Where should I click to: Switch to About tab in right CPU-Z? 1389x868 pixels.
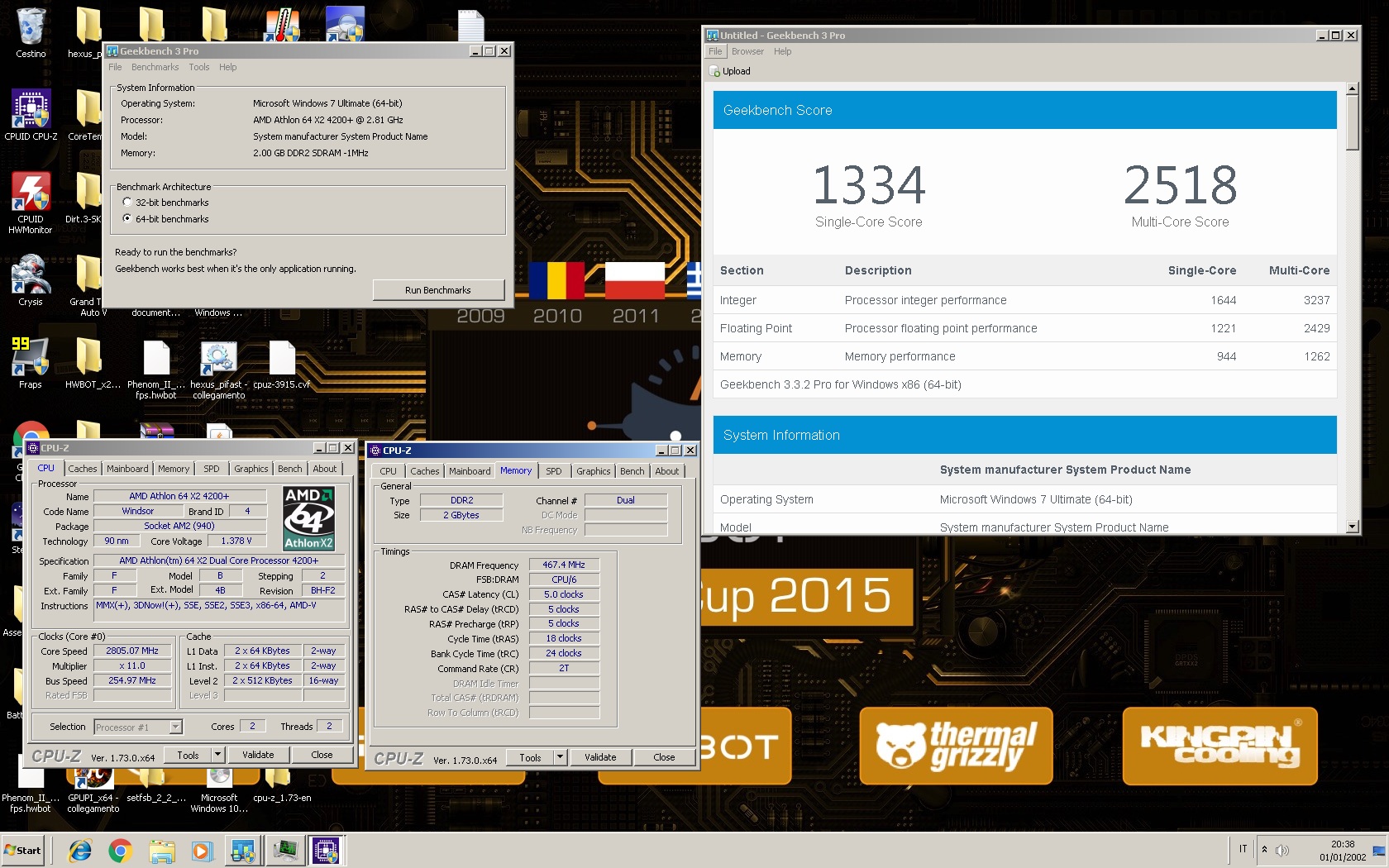pyautogui.click(x=667, y=471)
